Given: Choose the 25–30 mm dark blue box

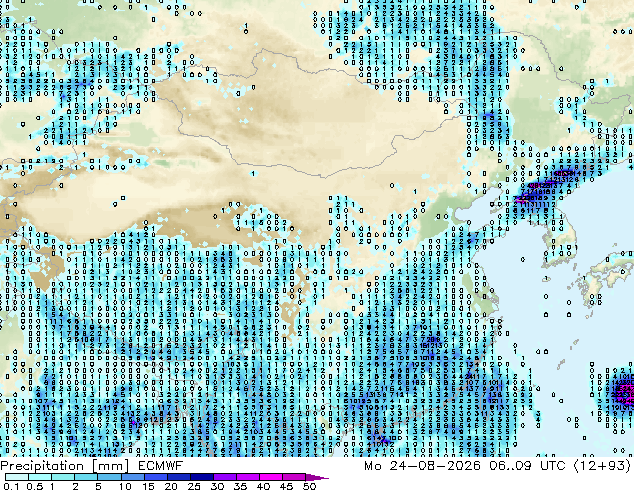Looking at the screenshot, I should click(201, 477).
